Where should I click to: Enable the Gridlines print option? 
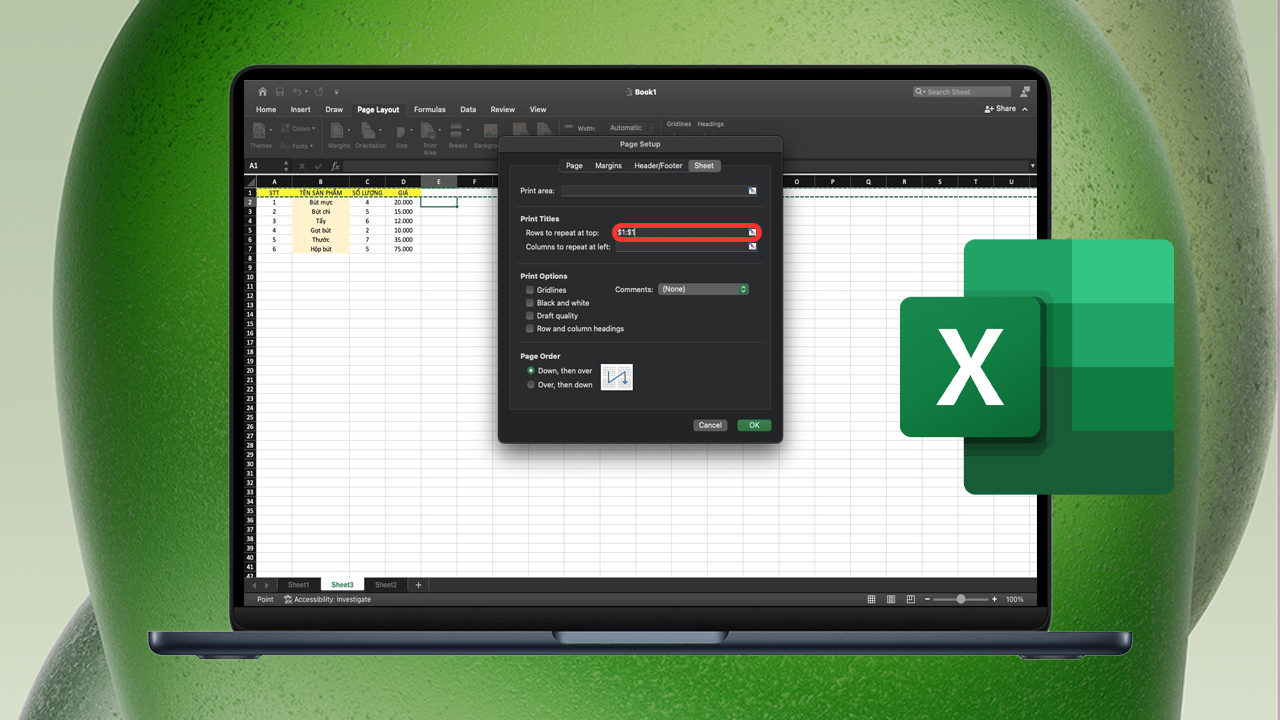[530, 289]
